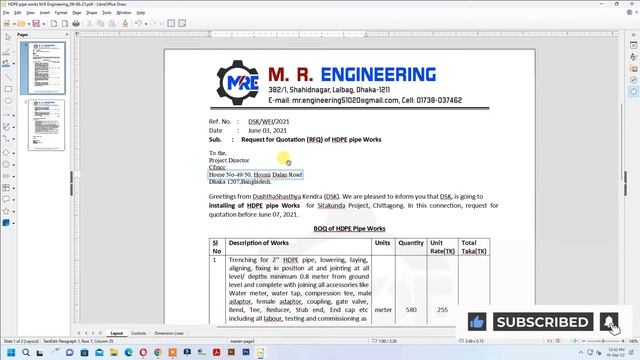Click the Redo arrow icon
This screenshot has height=360, width=640.
(x=153, y=24)
